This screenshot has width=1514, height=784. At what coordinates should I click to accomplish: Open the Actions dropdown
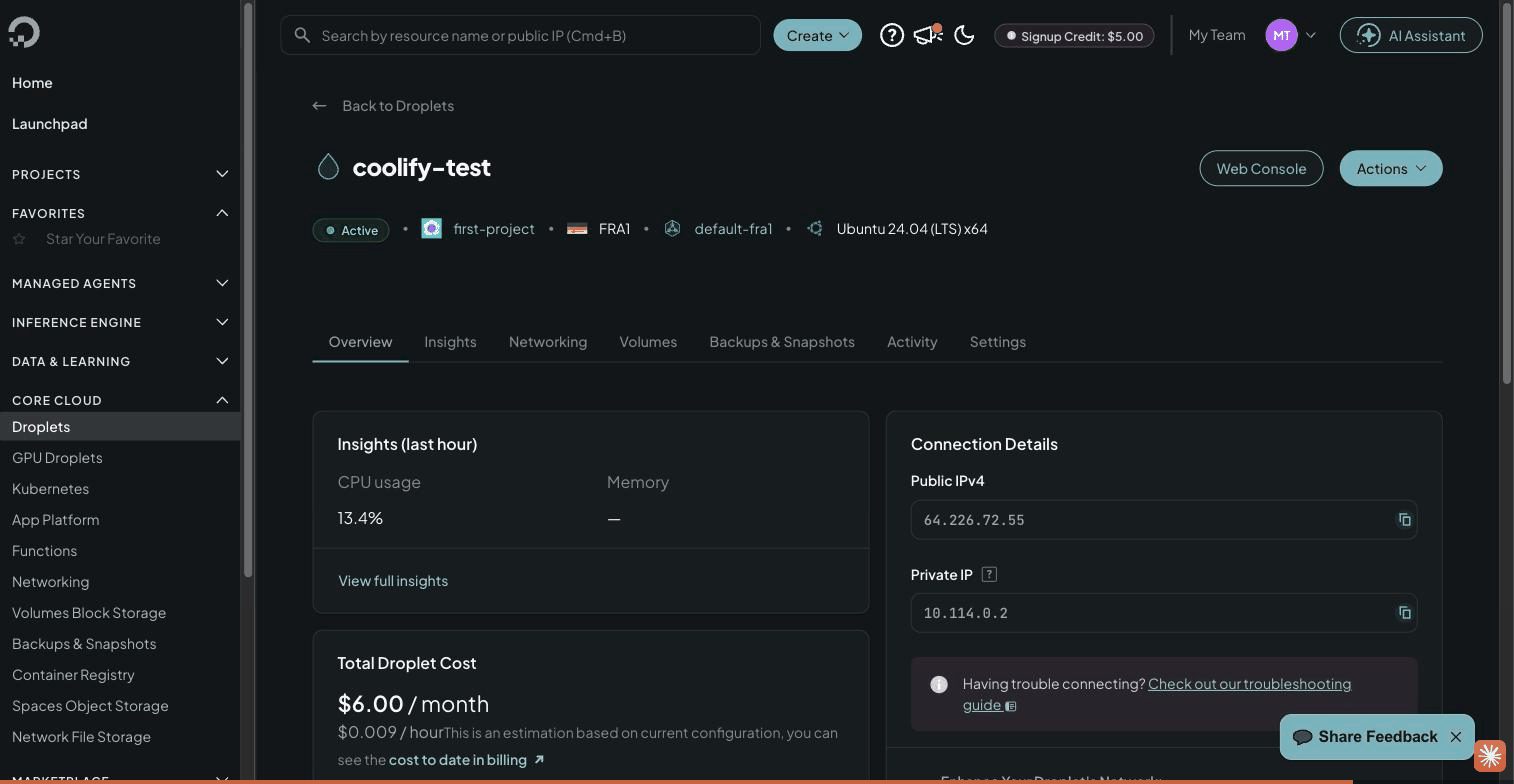click(1391, 168)
